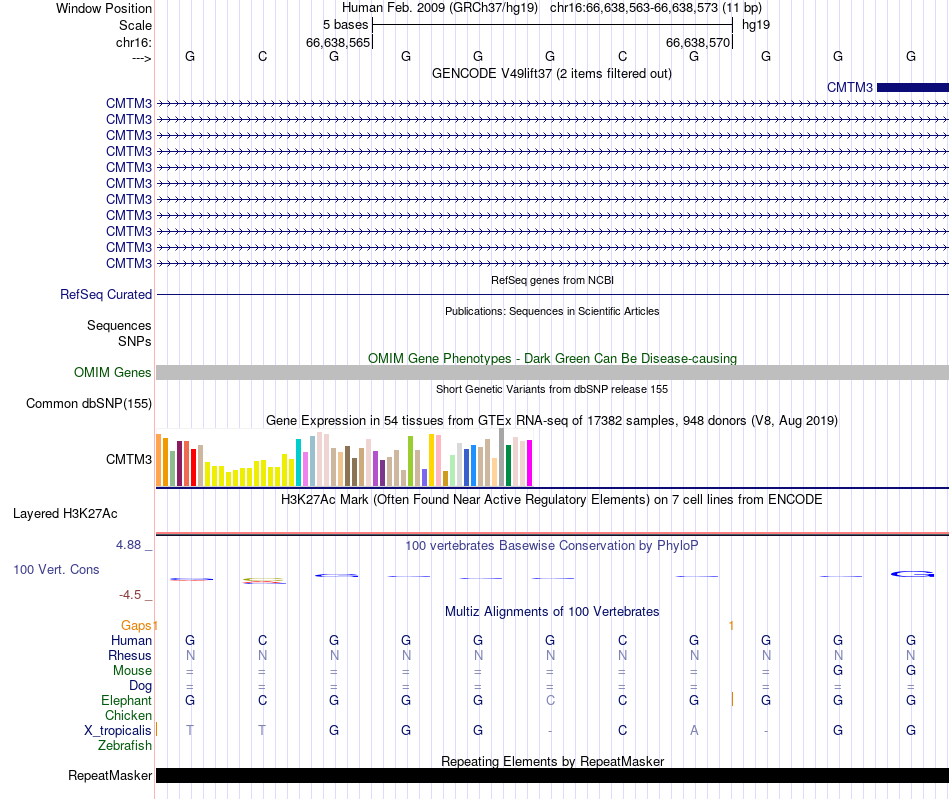
Task: Click the 'Sequences' track label
Action: (x=119, y=325)
